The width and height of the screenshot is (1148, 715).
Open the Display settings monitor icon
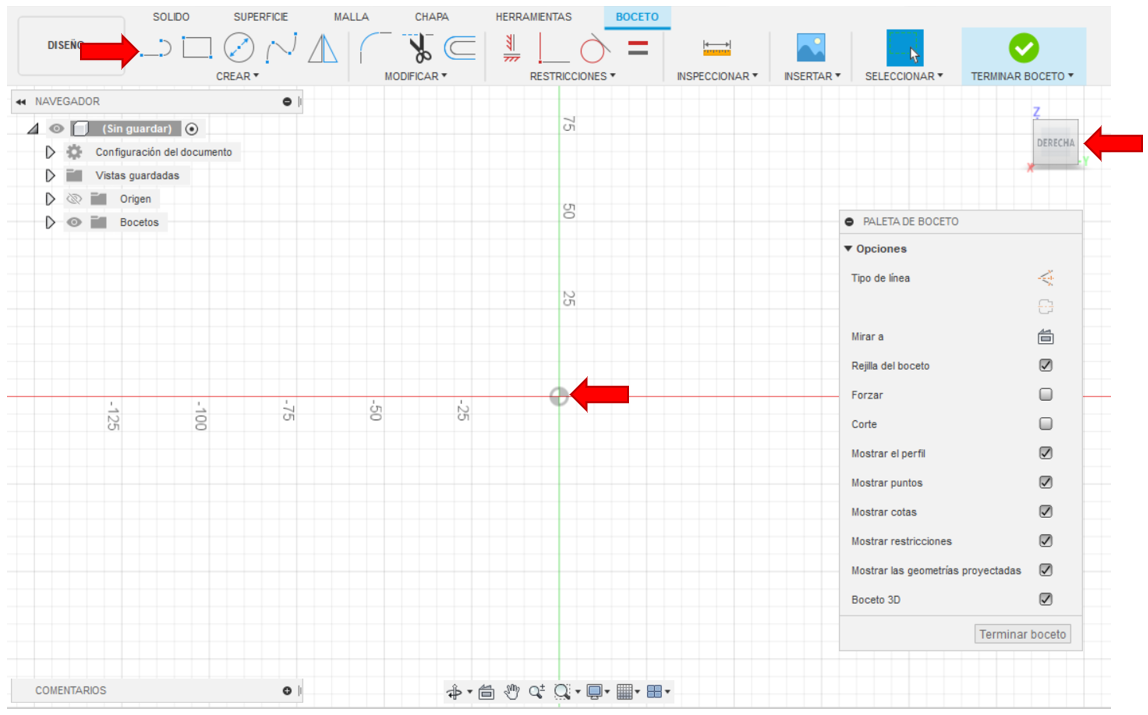tap(594, 692)
